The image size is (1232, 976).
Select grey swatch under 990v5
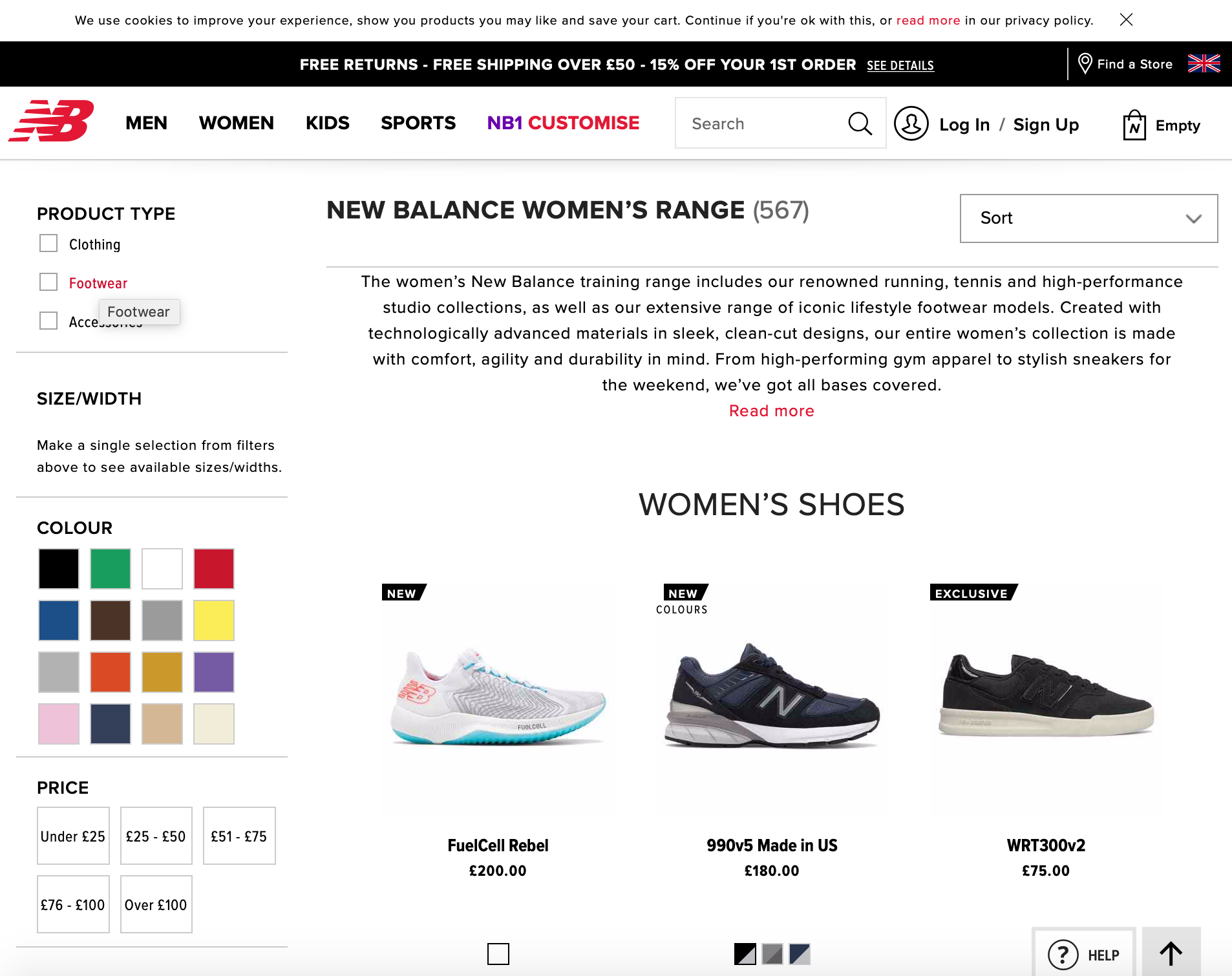pyautogui.click(x=772, y=953)
